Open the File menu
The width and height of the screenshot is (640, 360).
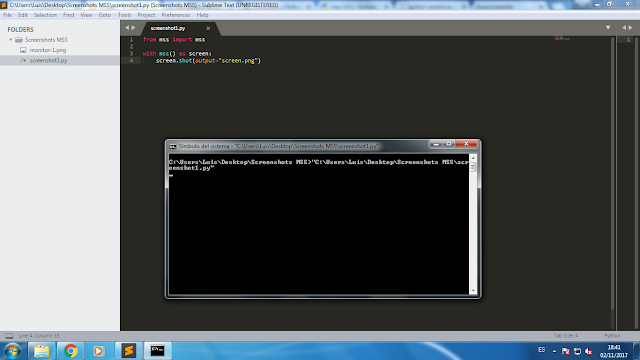pyautogui.click(x=7, y=15)
